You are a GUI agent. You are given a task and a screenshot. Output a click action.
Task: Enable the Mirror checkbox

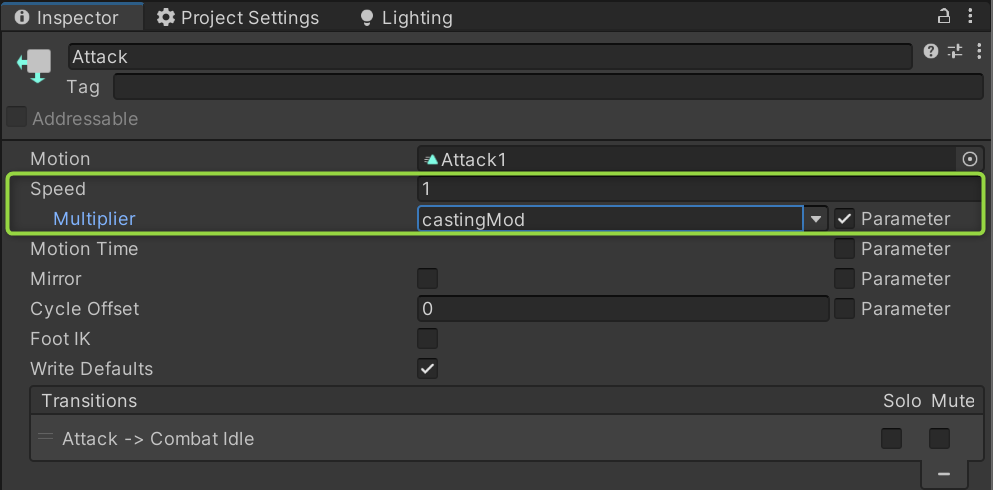pos(427,278)
